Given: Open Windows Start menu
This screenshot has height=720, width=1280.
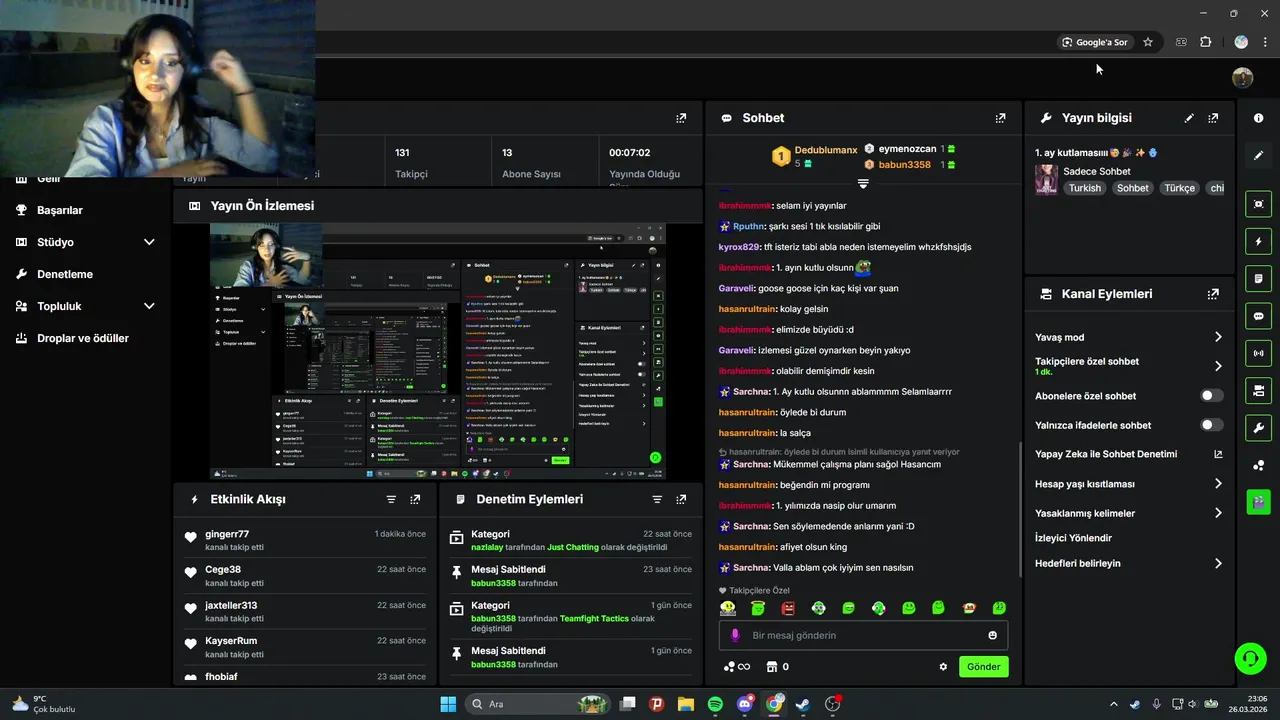Looking at the screenshot, I should (x=448, y=704).
